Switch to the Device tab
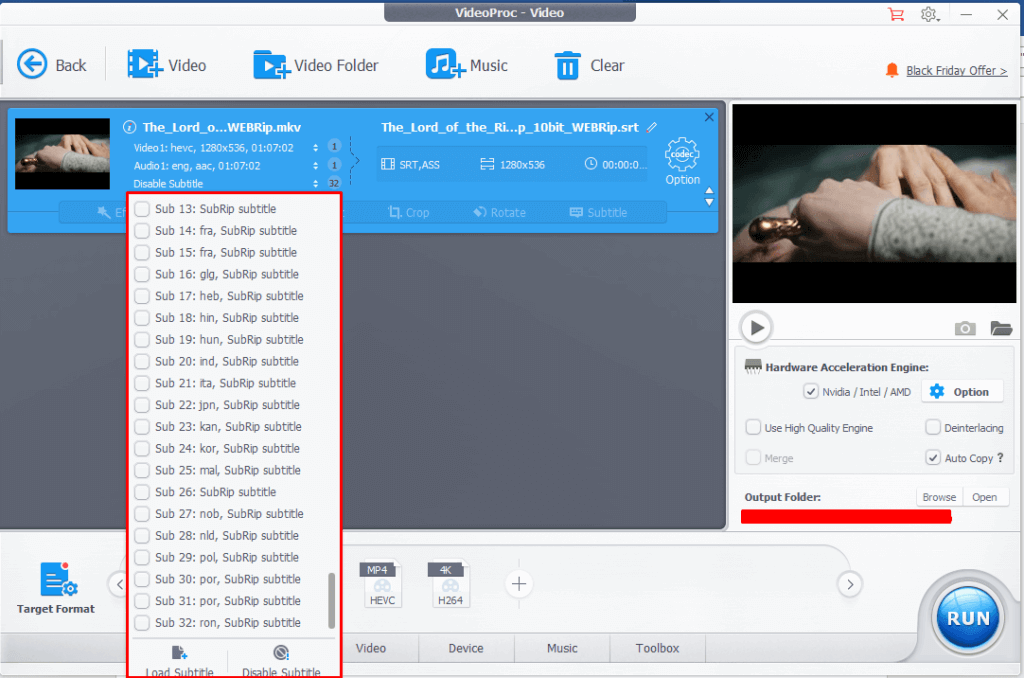 [466, 648]
